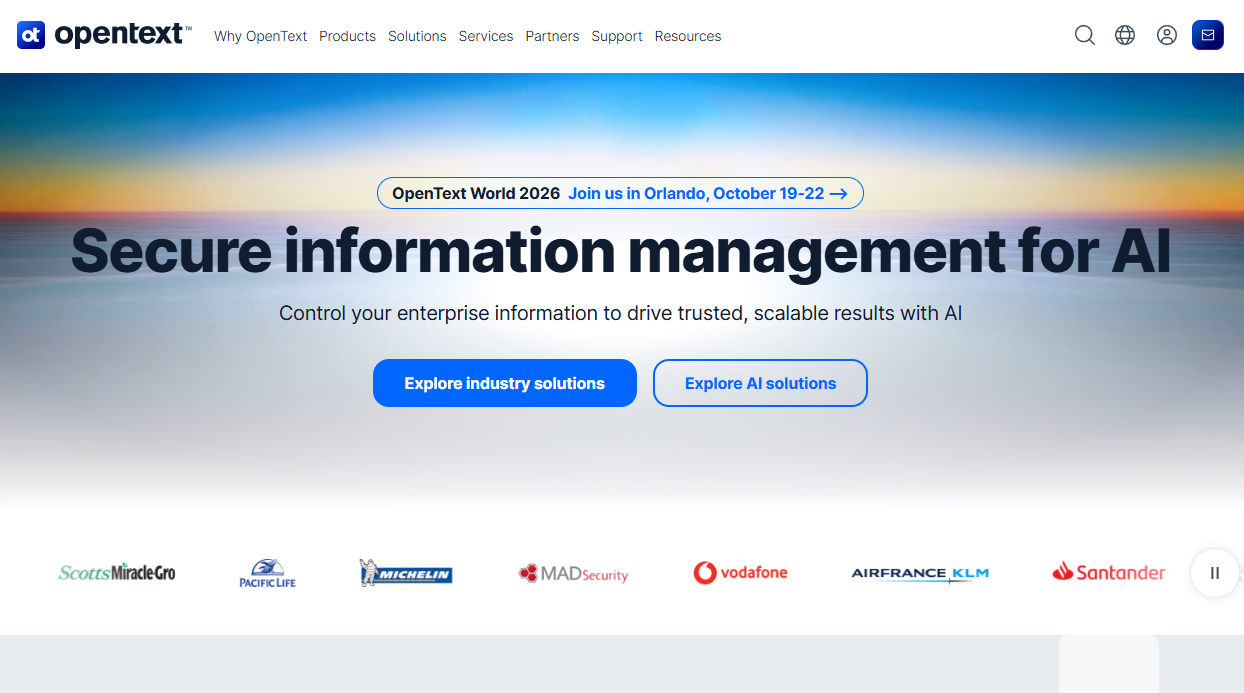Click the 'Control your enterprise information' subheading
Viewport: 1244px width, 693px height.
pos(621,313)
